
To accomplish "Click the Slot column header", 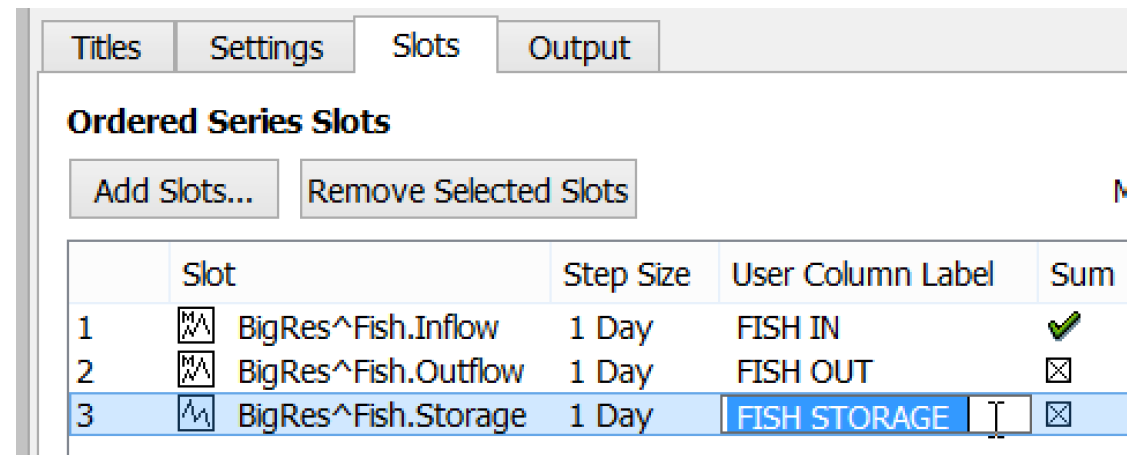I will (209, 273).
